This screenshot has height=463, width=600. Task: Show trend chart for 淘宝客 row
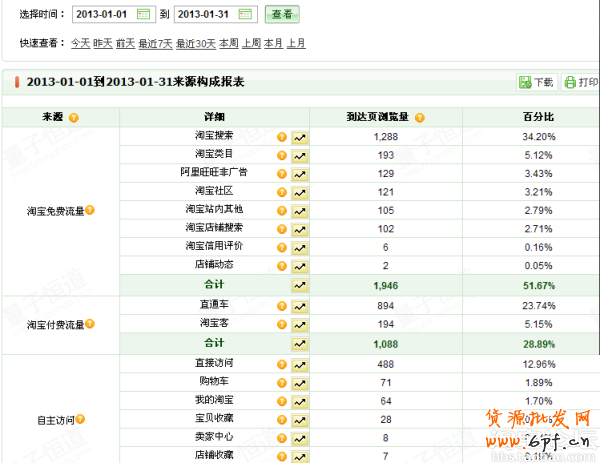pyautogui.click(x=299, y=323)
